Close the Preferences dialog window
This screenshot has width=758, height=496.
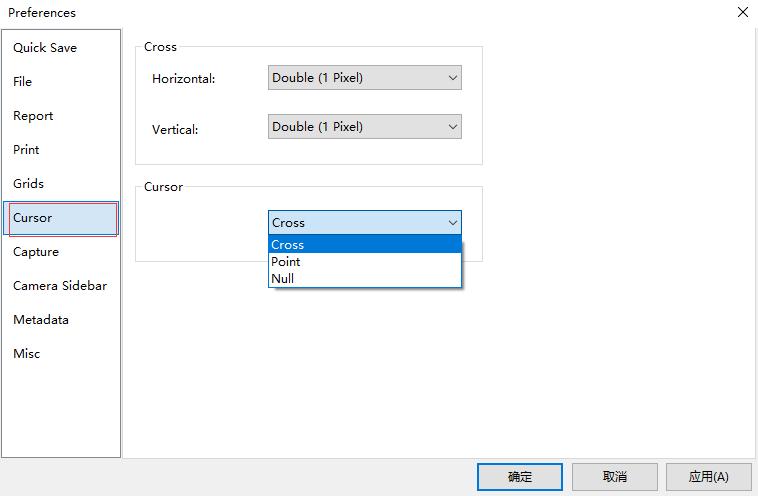point(742,13)
